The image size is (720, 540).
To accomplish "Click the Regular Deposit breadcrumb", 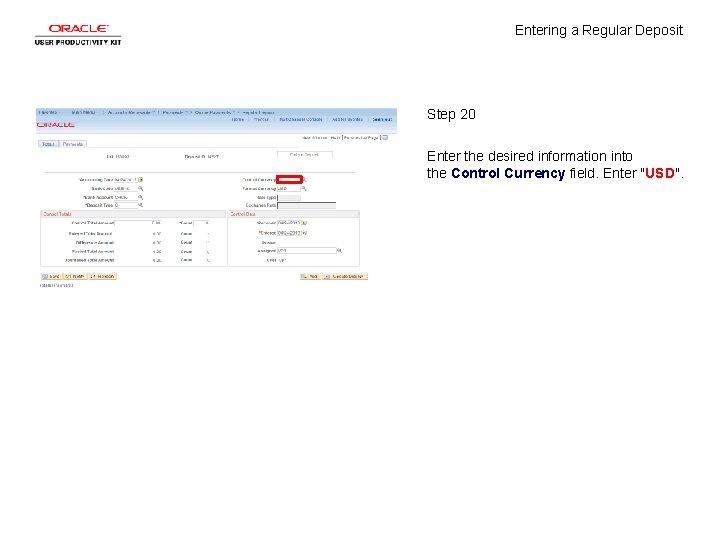I will [258, 112].
